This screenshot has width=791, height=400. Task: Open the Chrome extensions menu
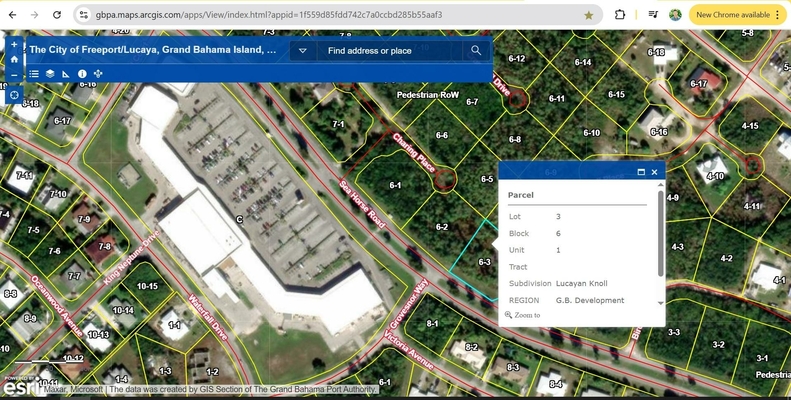click(620, 15)
